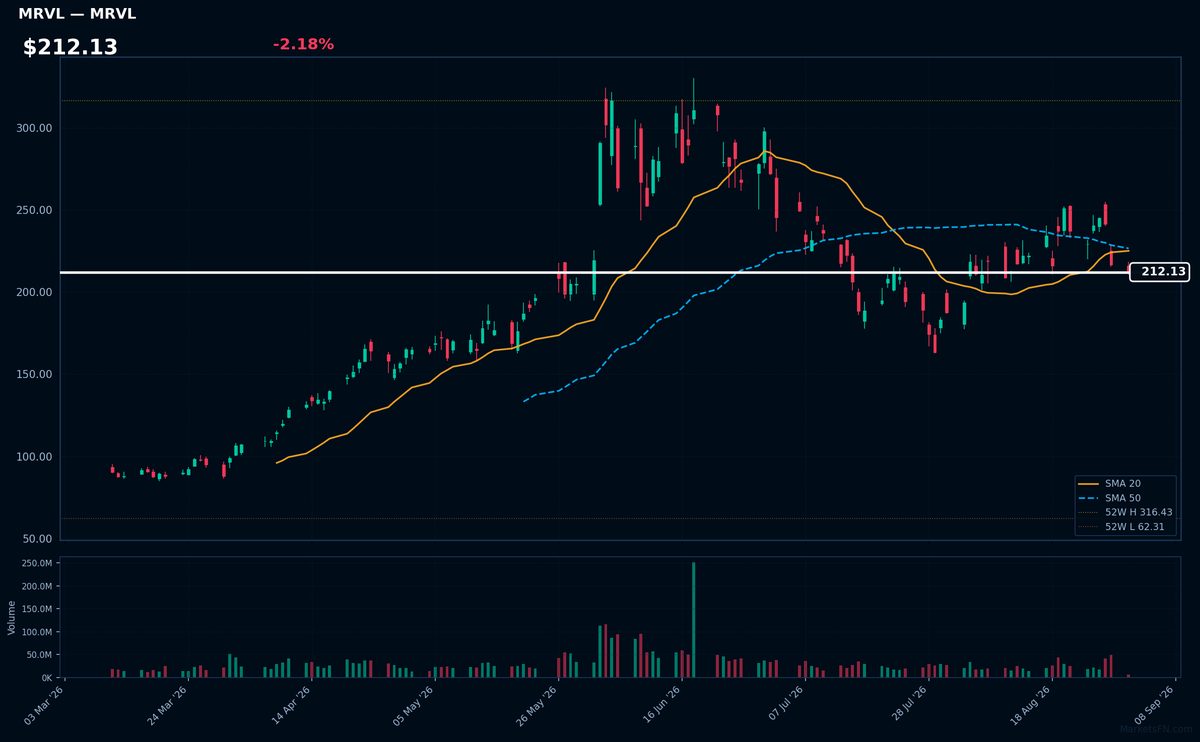The width and height of the screenshot is (1200, 742).
Task: Click the 24 Mar '26 date label
Action: click(x=169, y=704)
